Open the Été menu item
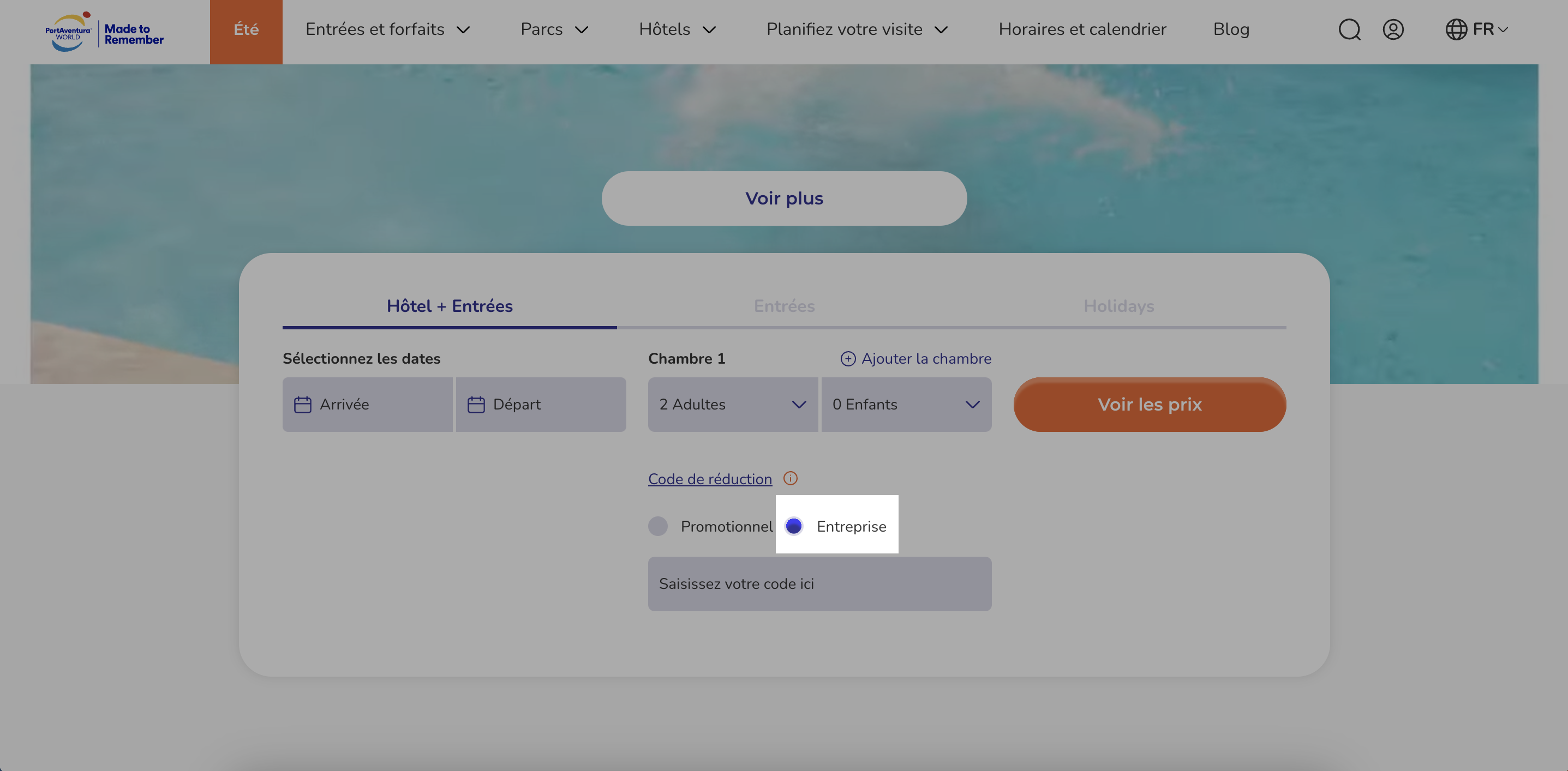Viewport: 1568px width, 771px height. (x=246, y=32)
